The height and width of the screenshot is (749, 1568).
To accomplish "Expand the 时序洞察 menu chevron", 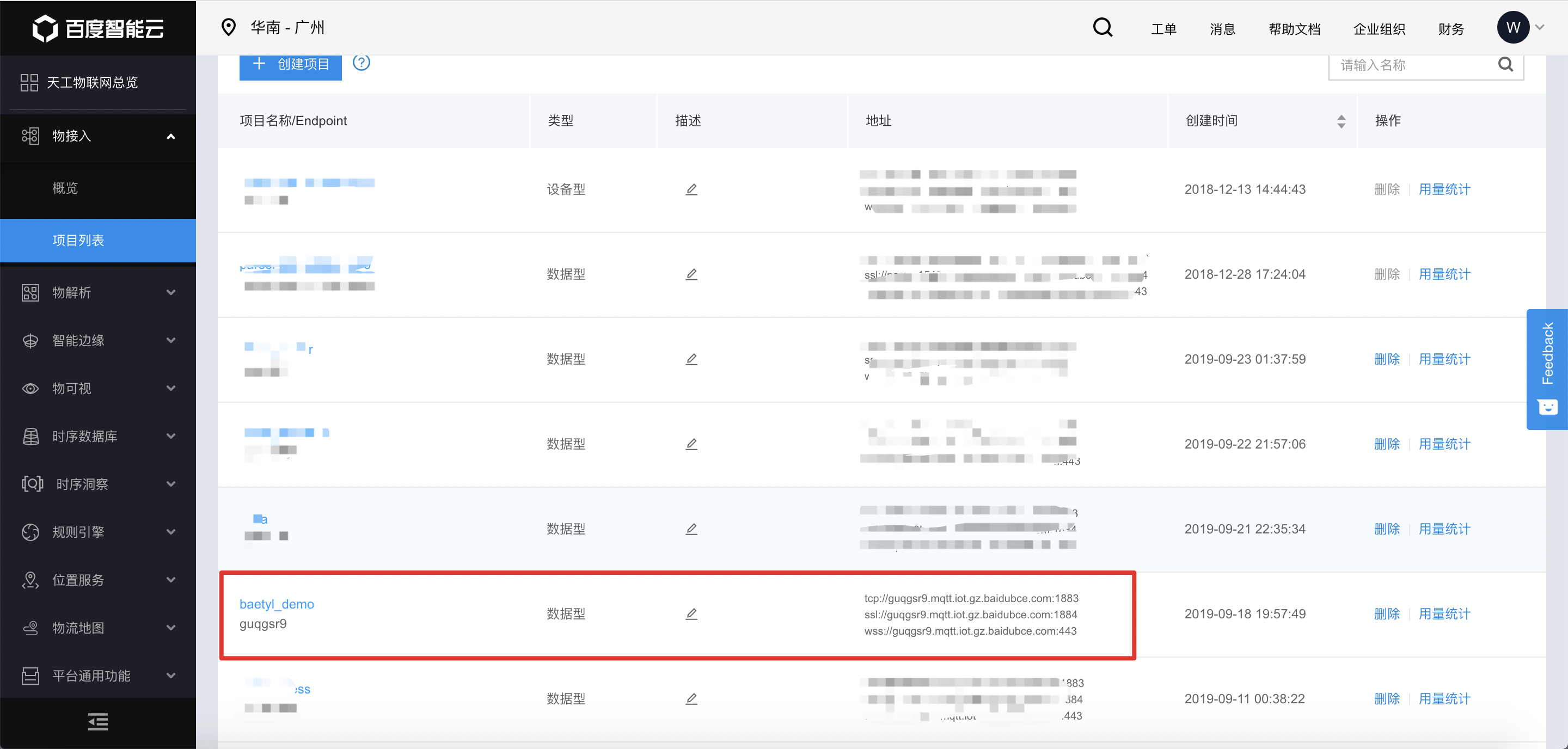I will point(171,484).
